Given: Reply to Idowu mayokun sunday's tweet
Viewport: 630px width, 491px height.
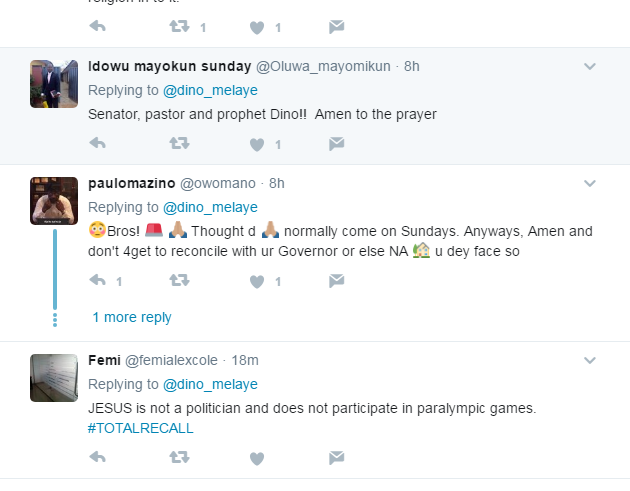Looking at the screenshot, I should tap(98, 144).
